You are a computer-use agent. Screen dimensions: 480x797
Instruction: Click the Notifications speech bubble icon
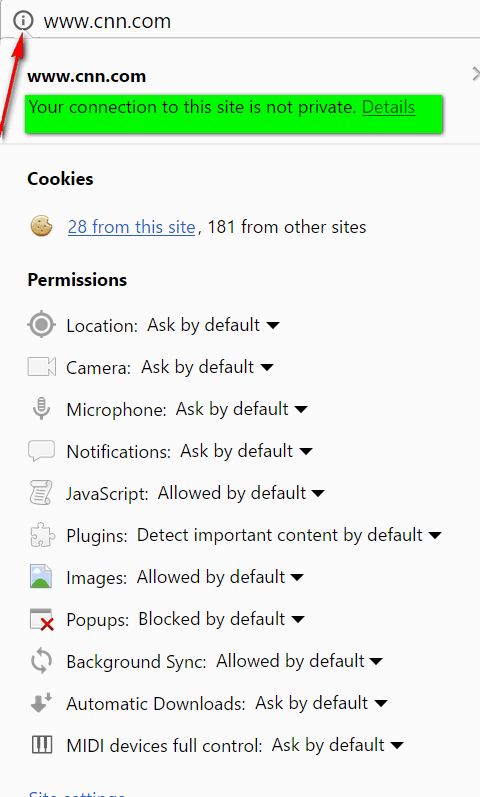[41, 451]
